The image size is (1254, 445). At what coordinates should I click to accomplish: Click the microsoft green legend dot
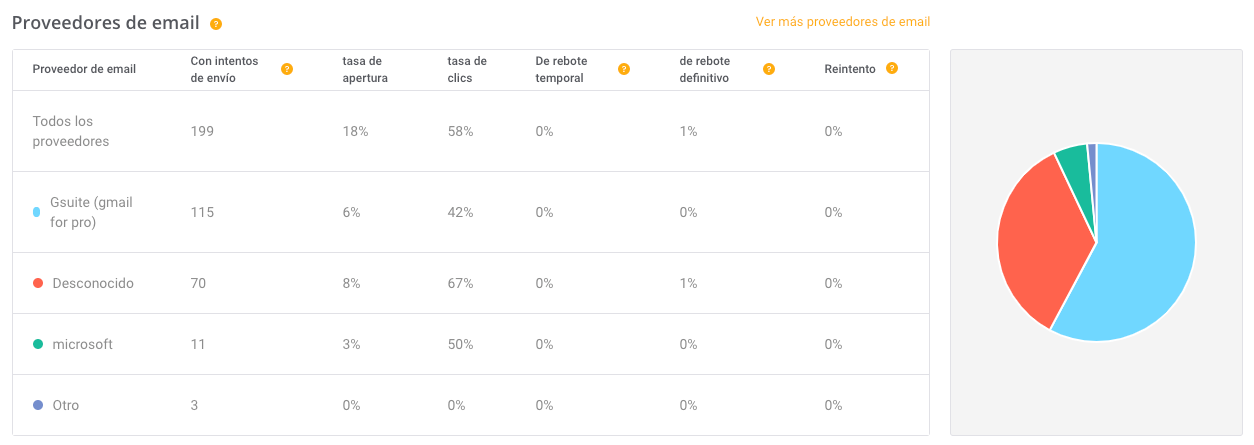point(38,344)
